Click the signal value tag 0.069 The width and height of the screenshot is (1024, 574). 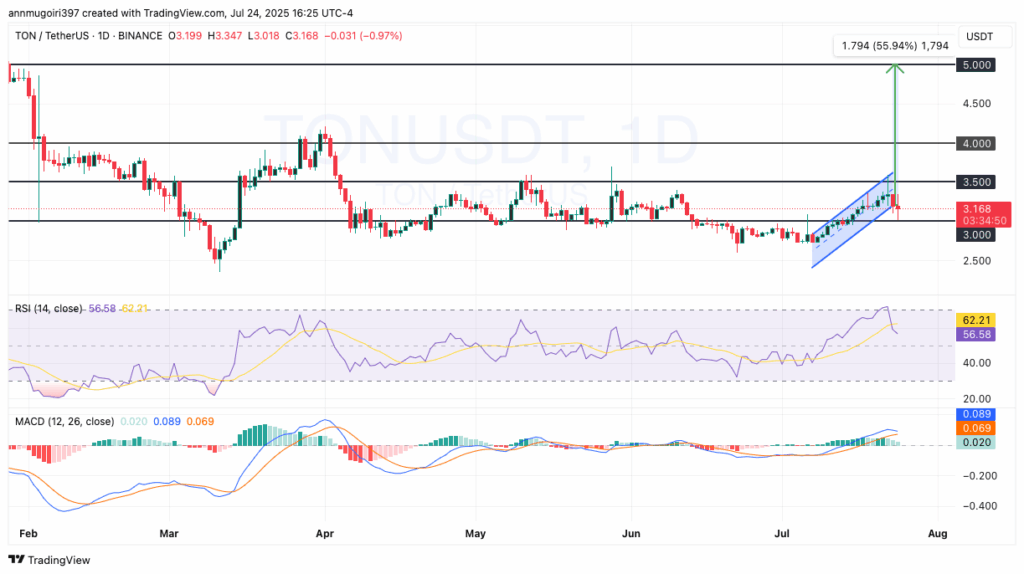976,428
